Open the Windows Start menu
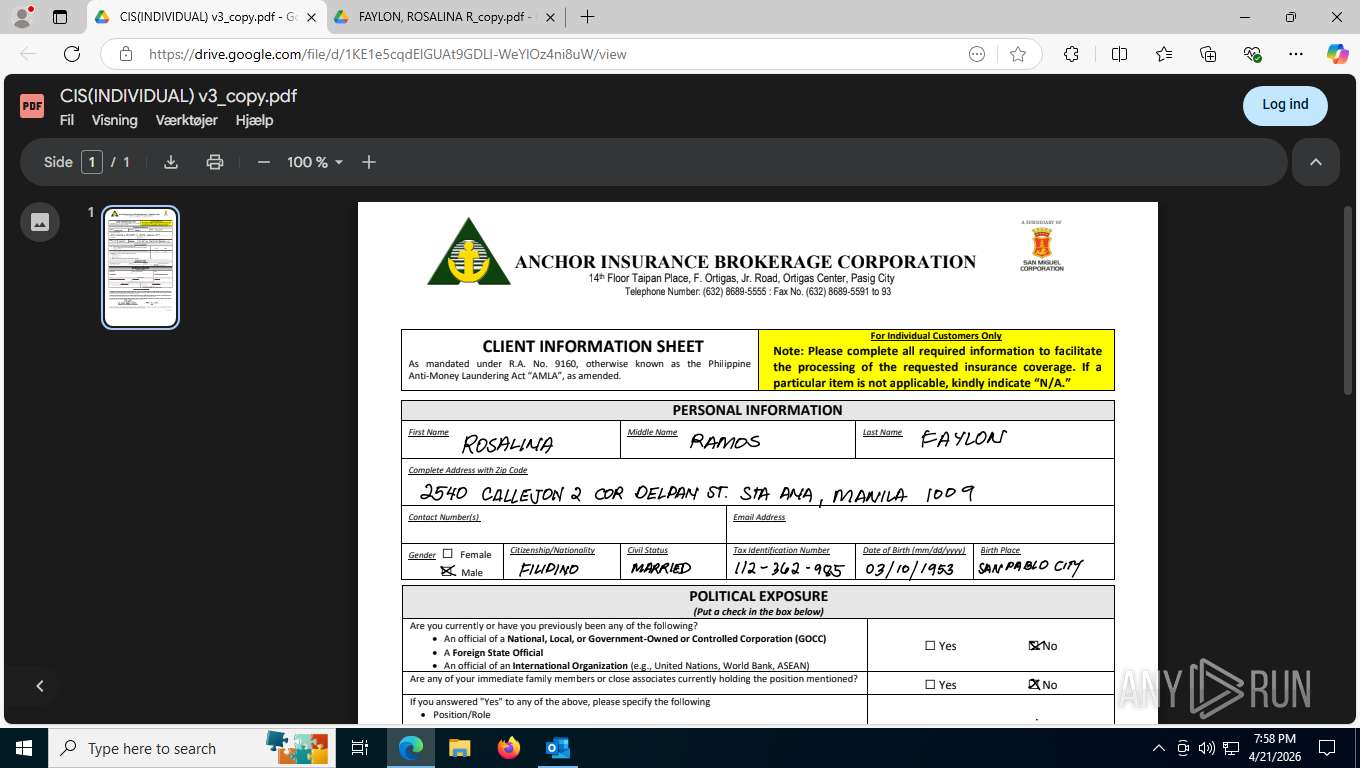 pos(23,748)
